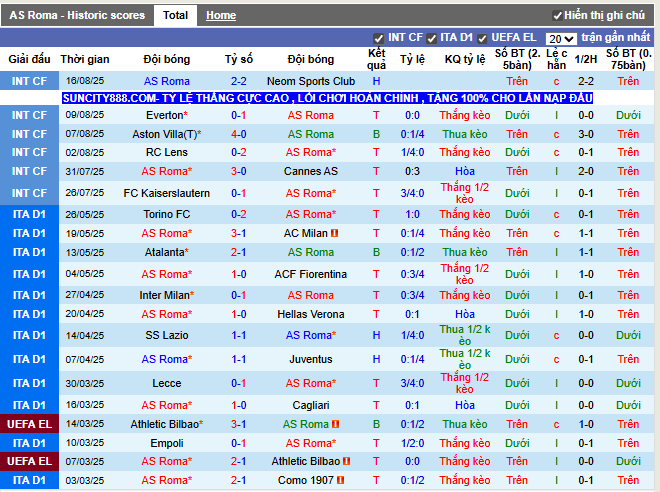Click the 4-0 score of Aston Villa match

(x=239, y=134)
